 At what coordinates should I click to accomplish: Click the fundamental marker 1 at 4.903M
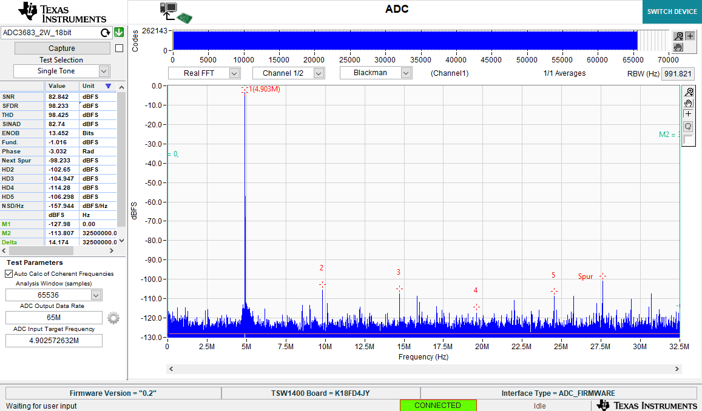pos(244,90)
